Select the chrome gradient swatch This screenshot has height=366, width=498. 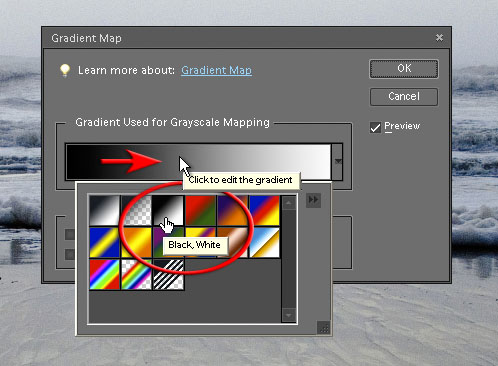pos(264,242)
